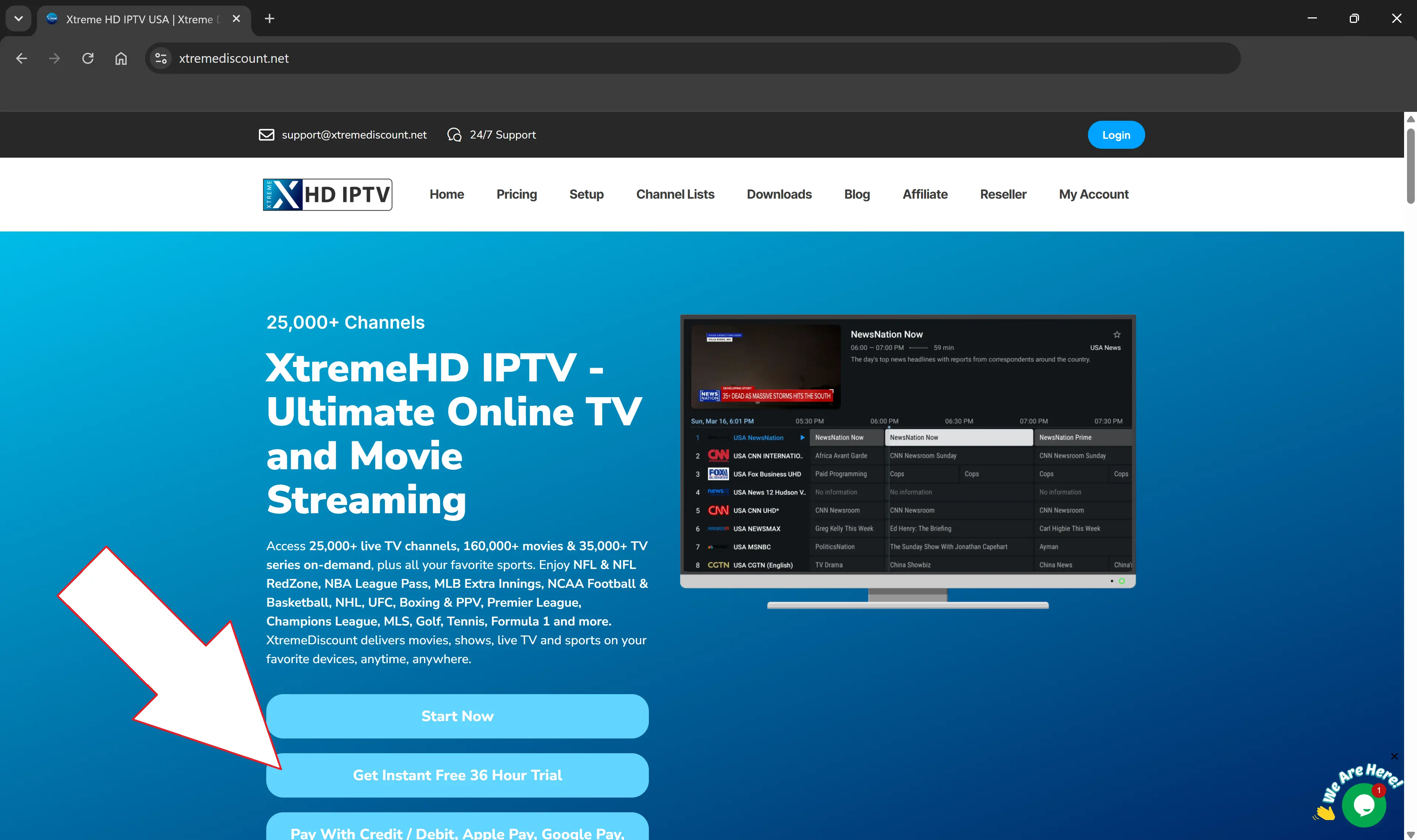Click the NewsNation Prime program cell

(x=1082, y=438)
